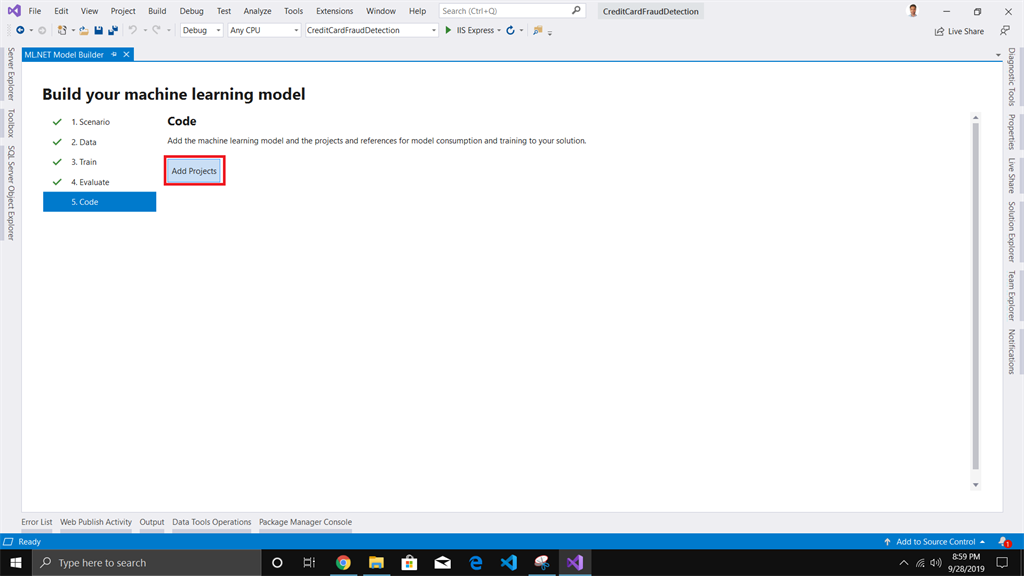
Task: Click the Visual Studio logo icon
Action: (x=14, y=10)
